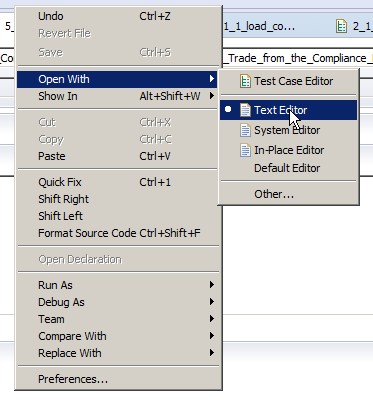Click the System Editor document icon
Image resolution: width=373 pixels, height=404 pixels.
point(245,130)
